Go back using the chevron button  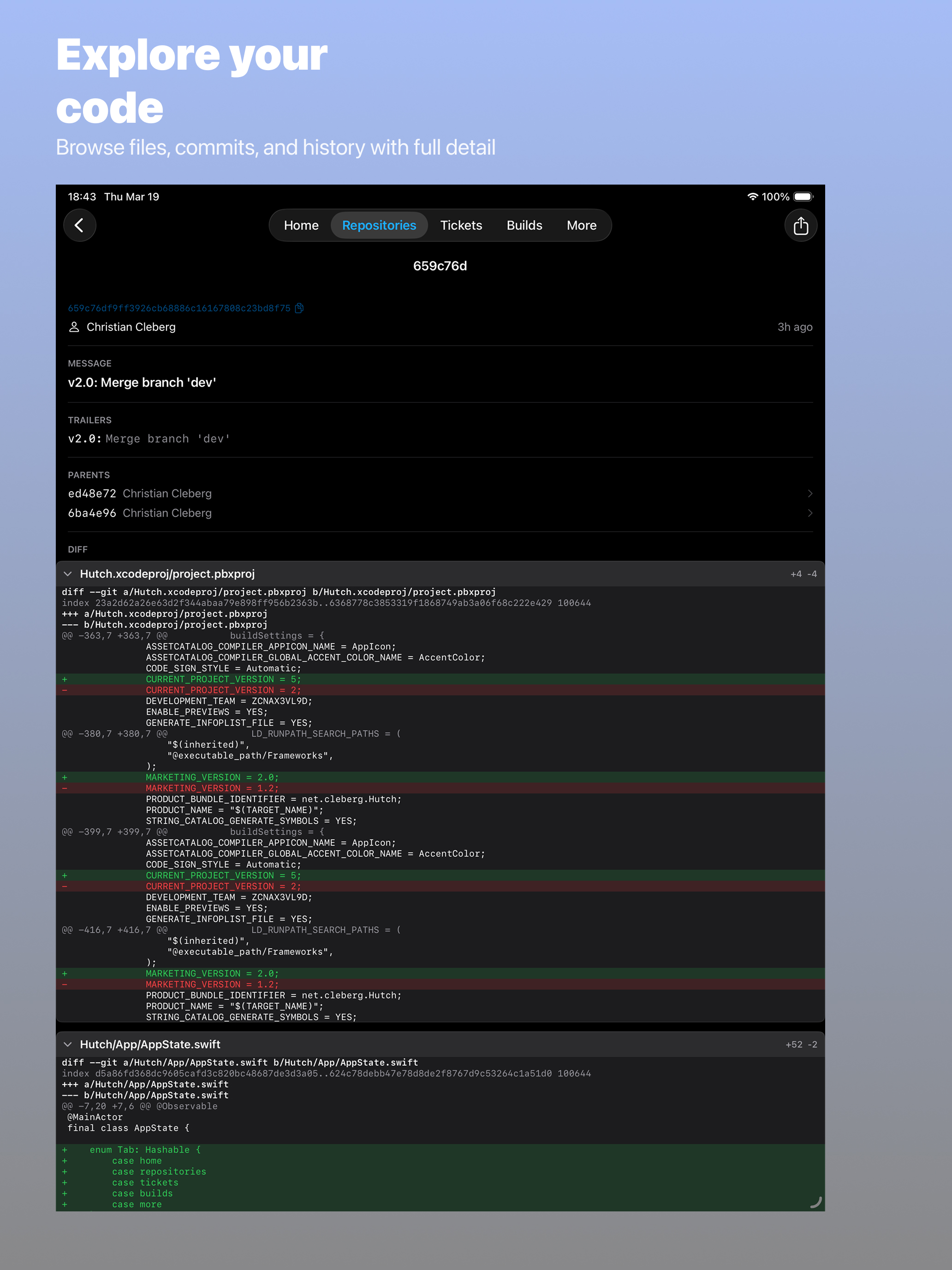coord(80,225)
